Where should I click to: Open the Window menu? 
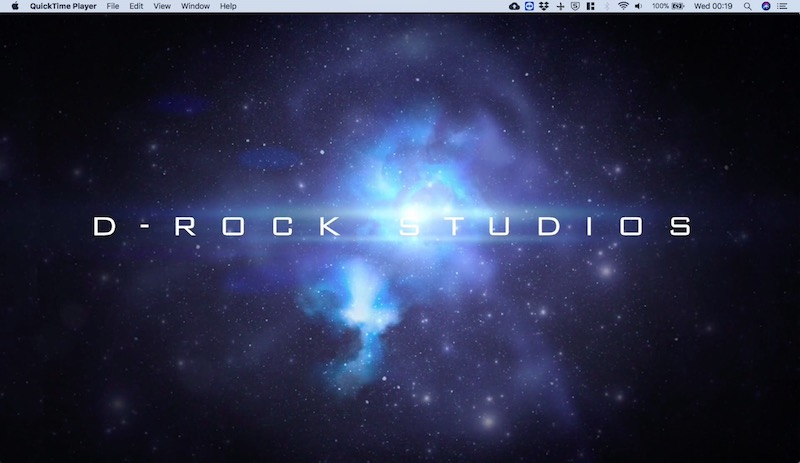point(195,6)
